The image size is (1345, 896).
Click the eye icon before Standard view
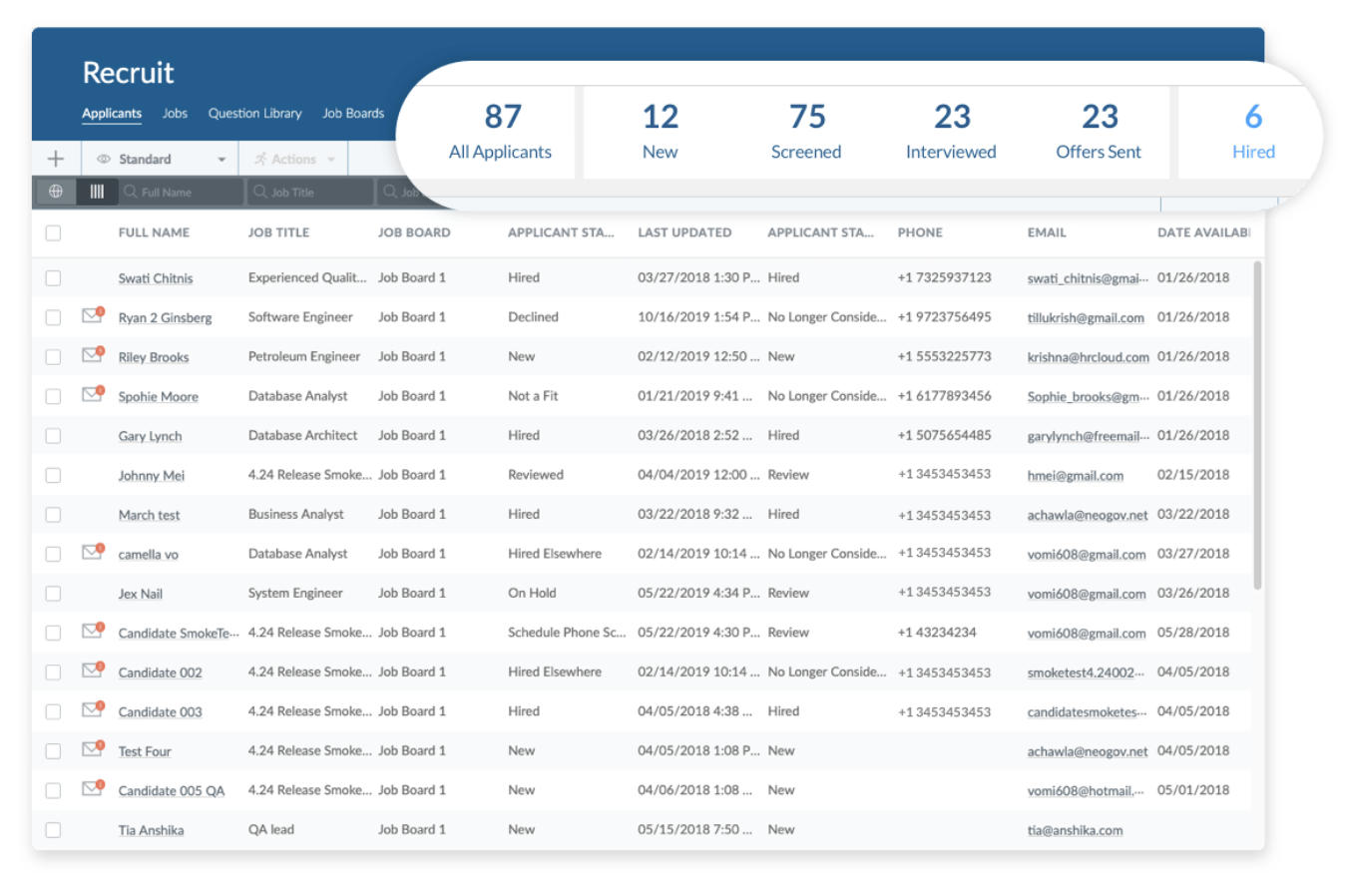point(106,158)
